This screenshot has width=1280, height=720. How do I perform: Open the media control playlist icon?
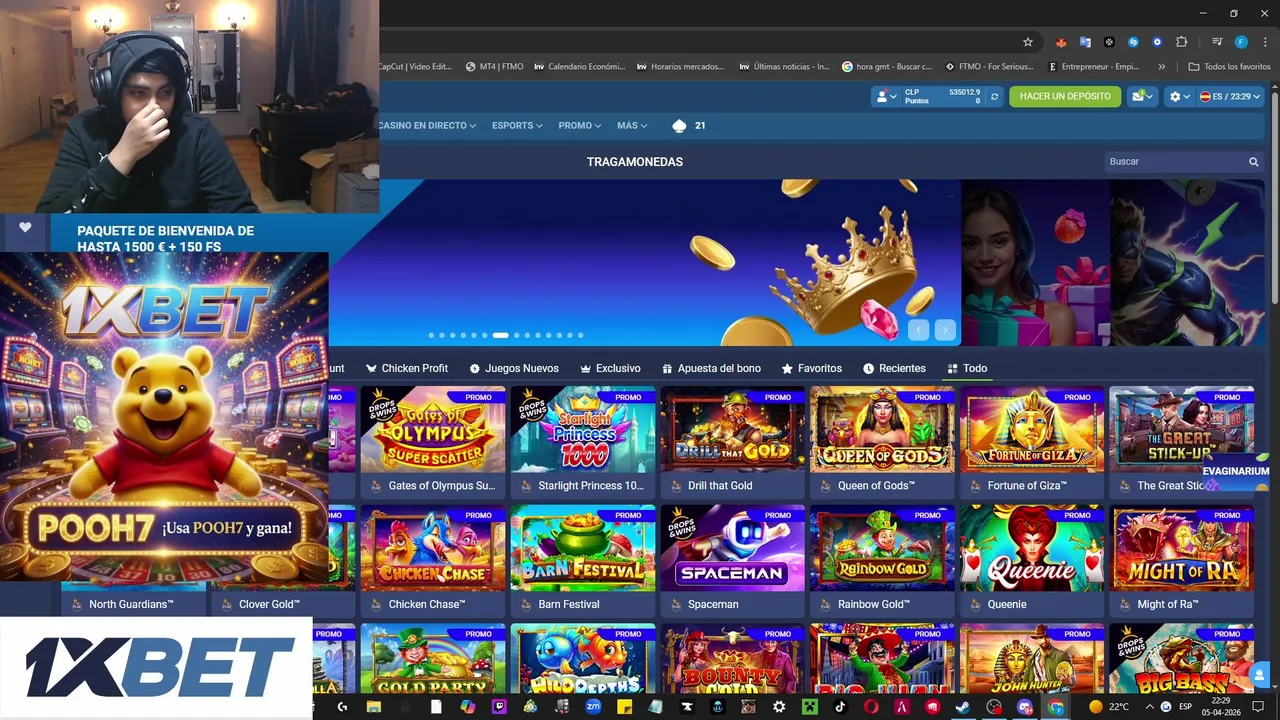[1217, 42]
